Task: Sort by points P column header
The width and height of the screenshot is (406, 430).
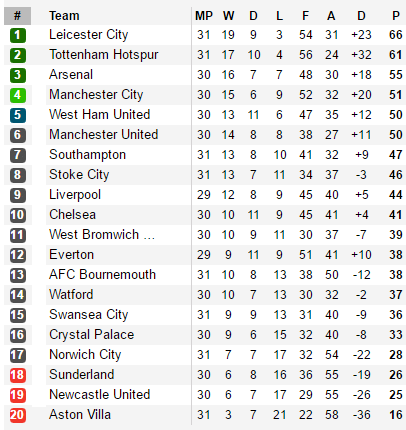Action: (396, 16)
